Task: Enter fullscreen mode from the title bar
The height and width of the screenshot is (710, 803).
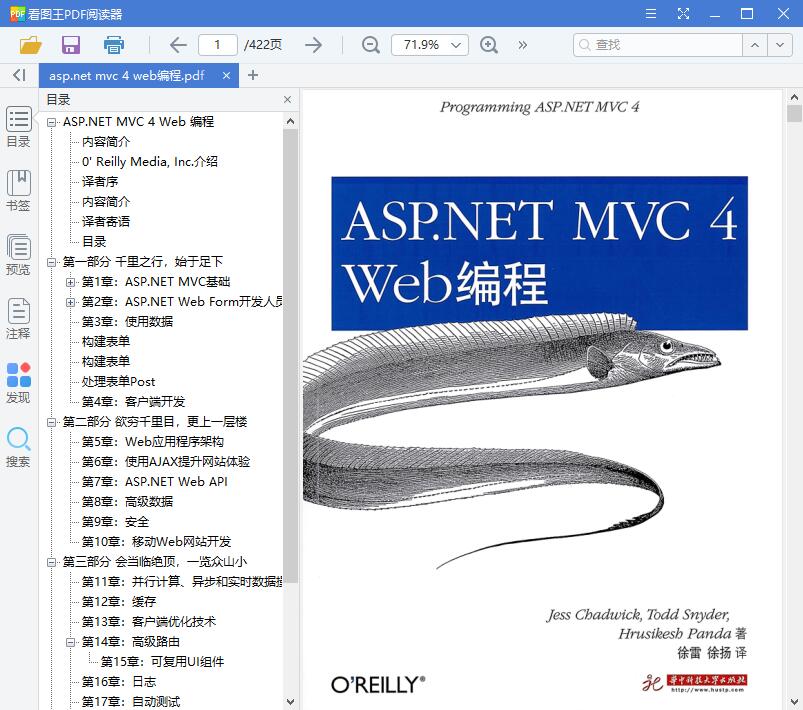Action: 683,14
